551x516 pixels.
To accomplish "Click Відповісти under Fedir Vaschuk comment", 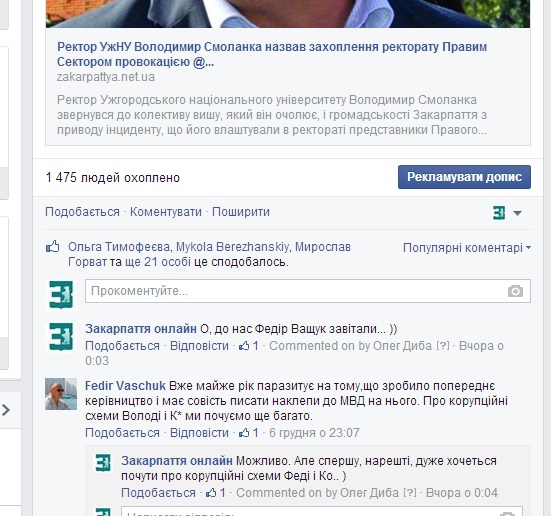I will [199, 433].
